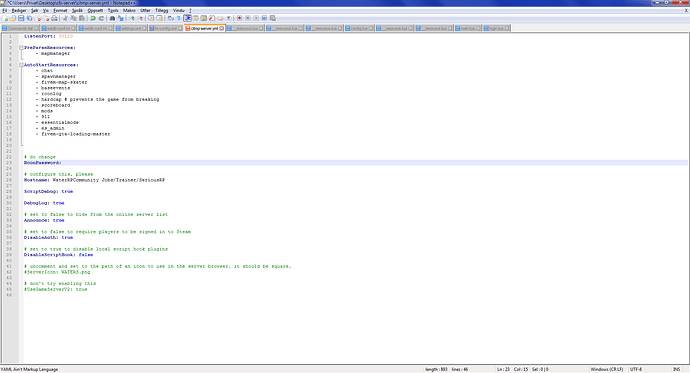Start macro recording with red record icon

pos(239,18)
